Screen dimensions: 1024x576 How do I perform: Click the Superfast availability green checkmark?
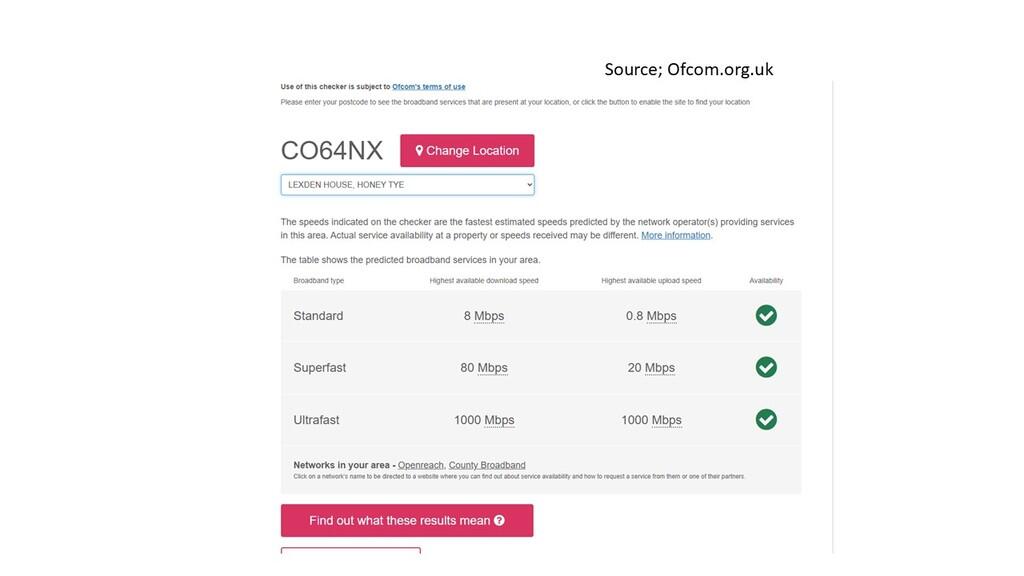click(x=766, y=367)
